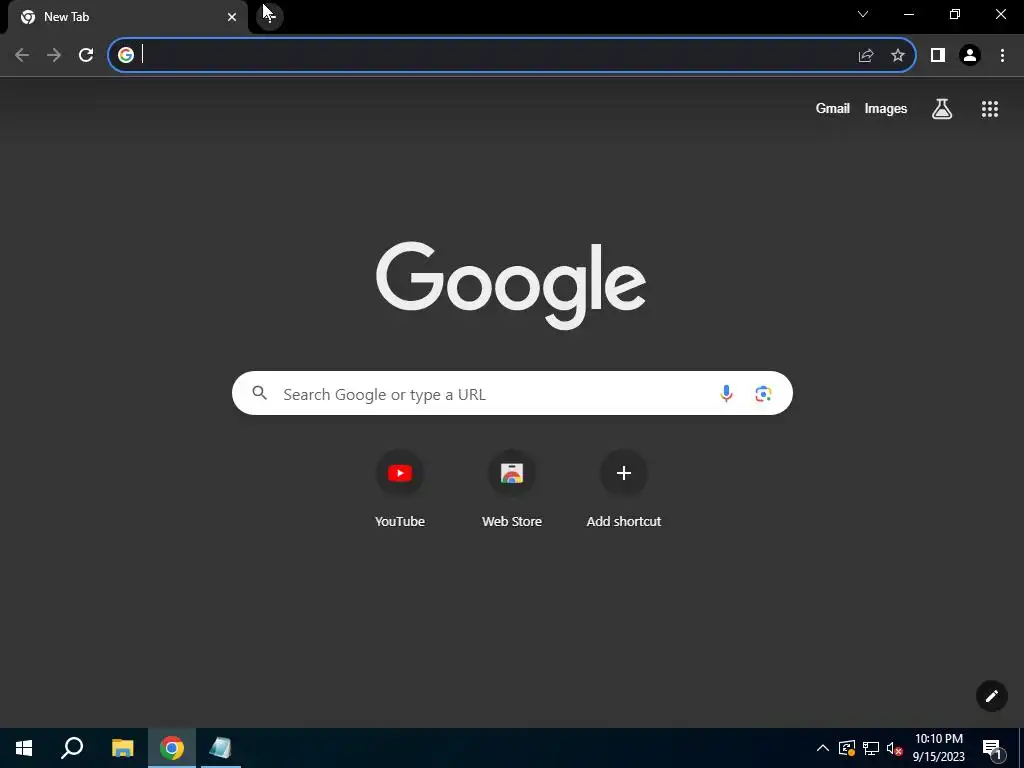The width and height of the screenshot is (1024, 768).
Task: Open the Windows Start menu
Action: point(24,748)
